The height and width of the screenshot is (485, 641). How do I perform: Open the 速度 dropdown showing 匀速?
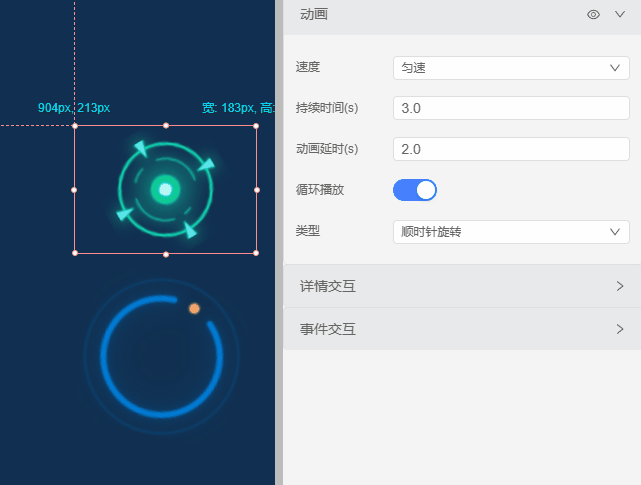[x=511, y=67]
